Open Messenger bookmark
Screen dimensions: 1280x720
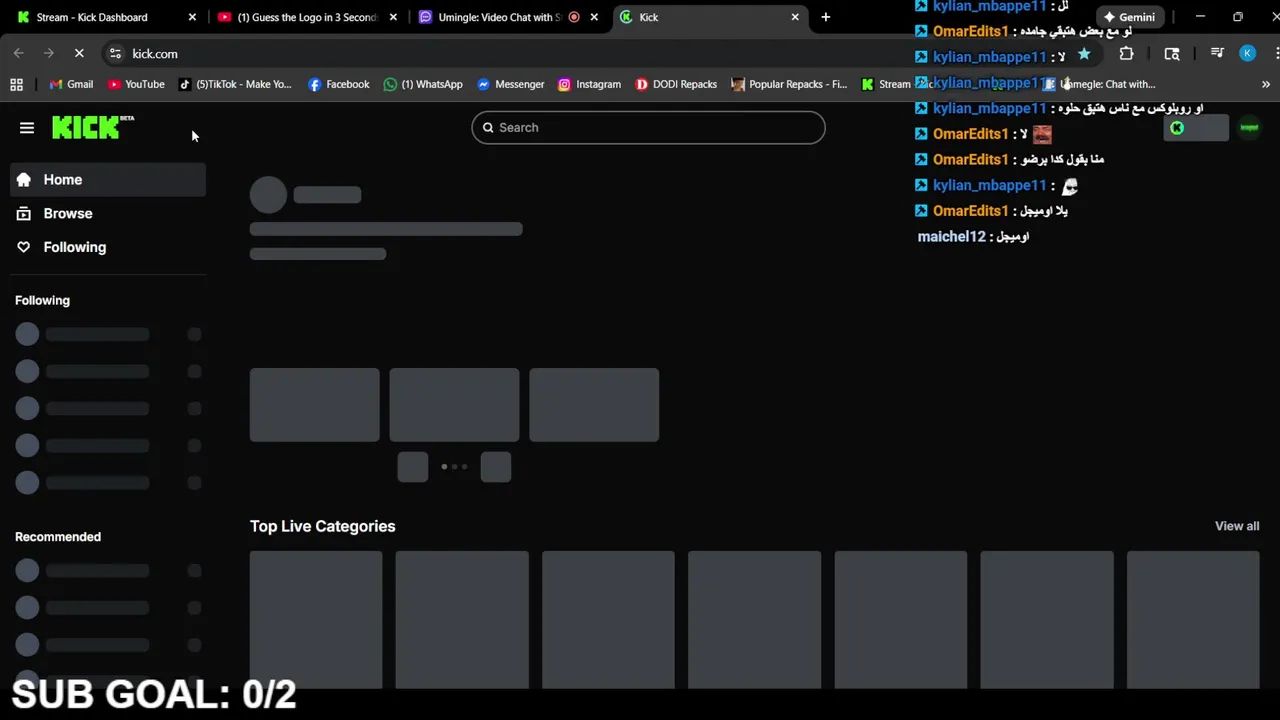pos(511,84)
